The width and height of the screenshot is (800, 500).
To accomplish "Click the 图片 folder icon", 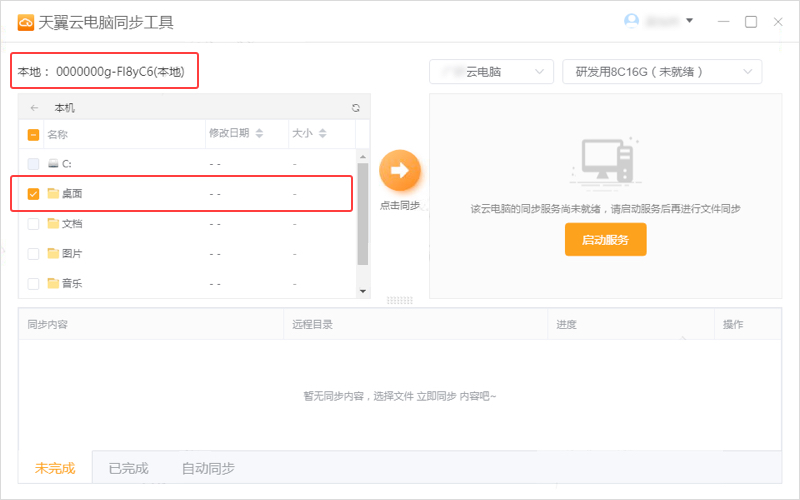I will [x=53, y=253].
